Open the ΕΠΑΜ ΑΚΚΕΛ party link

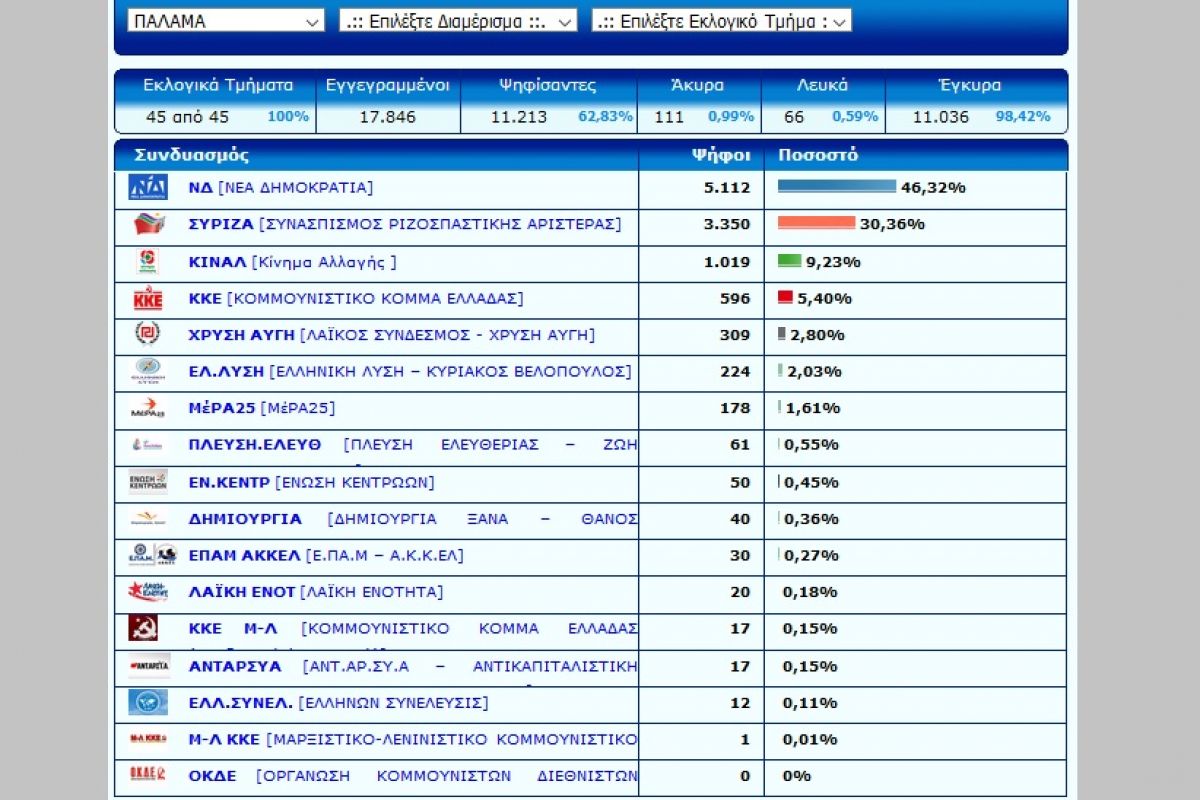326,555
